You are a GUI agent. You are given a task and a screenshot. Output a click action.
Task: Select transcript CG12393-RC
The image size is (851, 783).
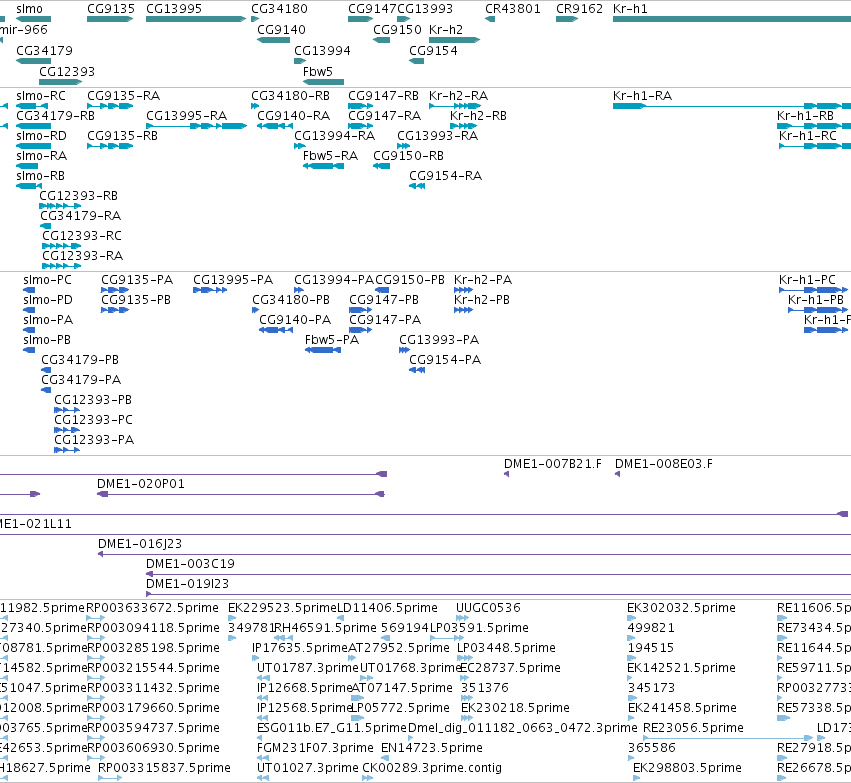tap(81, 236)
